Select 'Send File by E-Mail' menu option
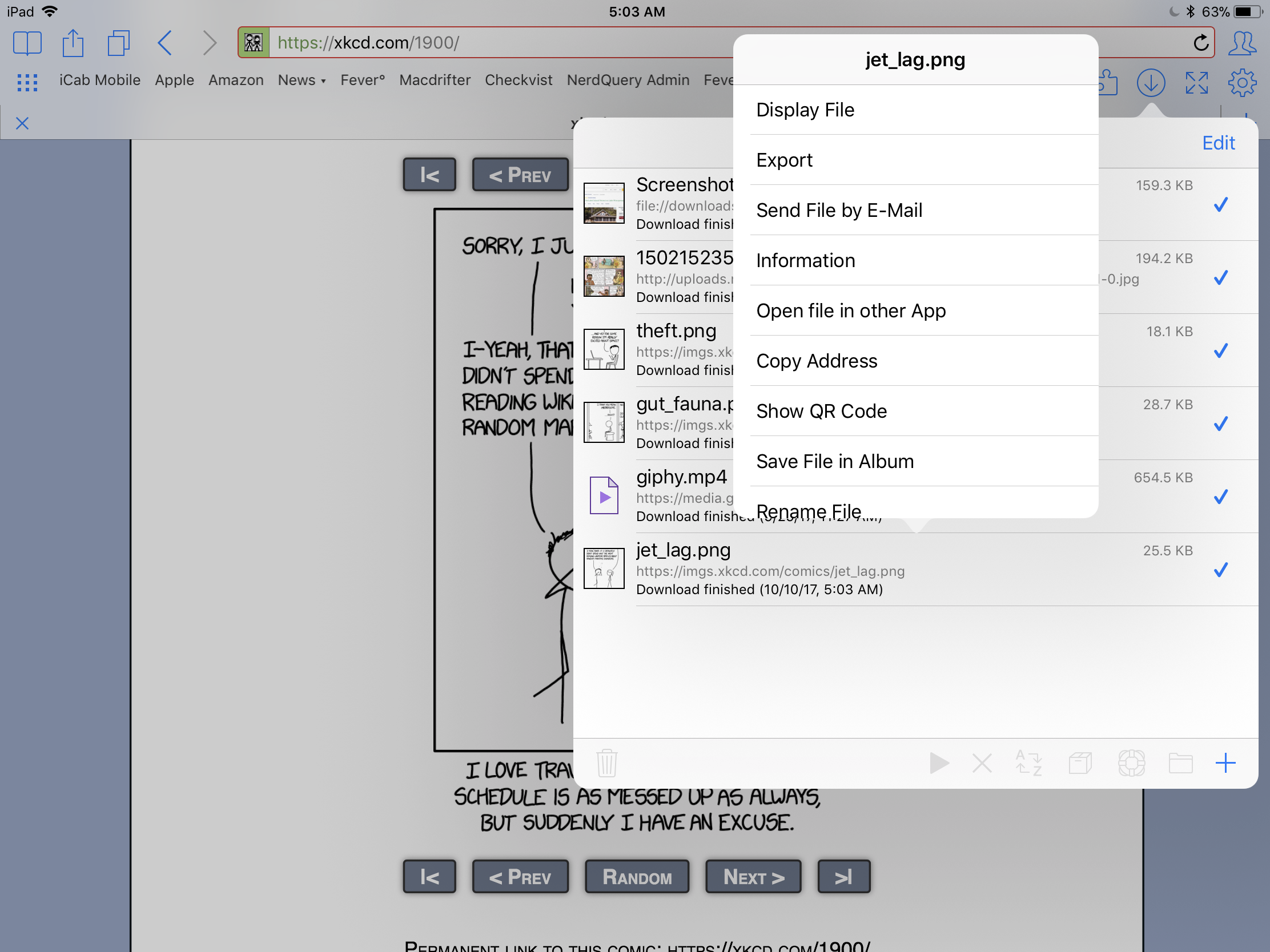Screen dimensions: 1270x952 coord(838,210)
